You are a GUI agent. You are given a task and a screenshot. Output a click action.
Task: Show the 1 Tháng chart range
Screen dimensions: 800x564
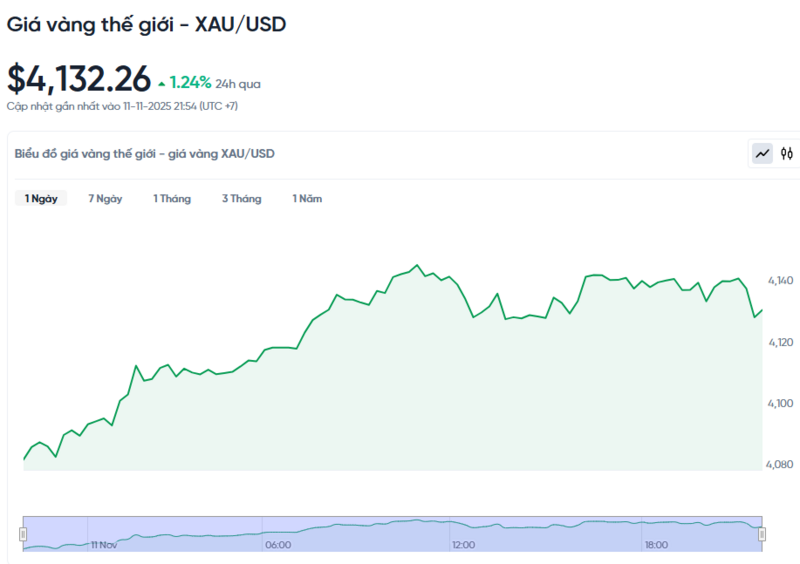point(172,199)
